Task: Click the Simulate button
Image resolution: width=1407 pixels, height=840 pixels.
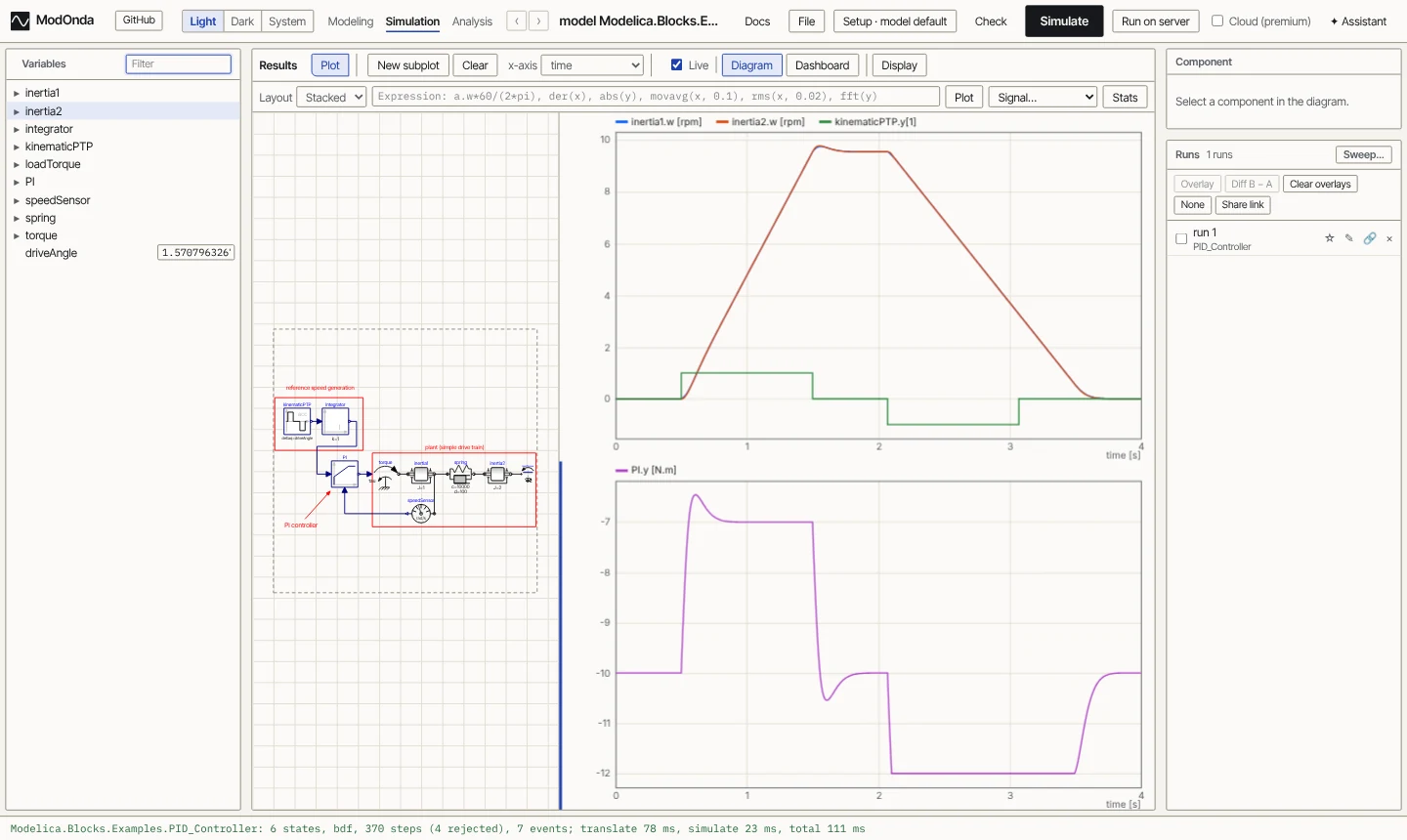Action: point(1064,21)
